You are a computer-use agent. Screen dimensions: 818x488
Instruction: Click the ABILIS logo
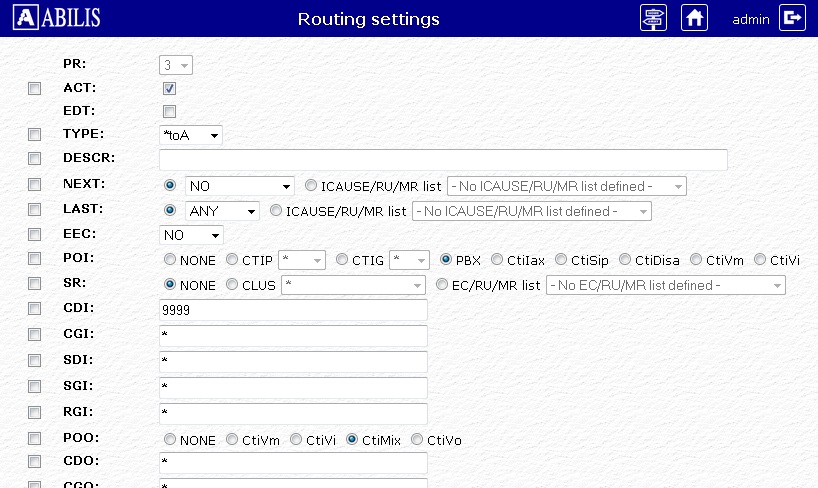(60, 18)
